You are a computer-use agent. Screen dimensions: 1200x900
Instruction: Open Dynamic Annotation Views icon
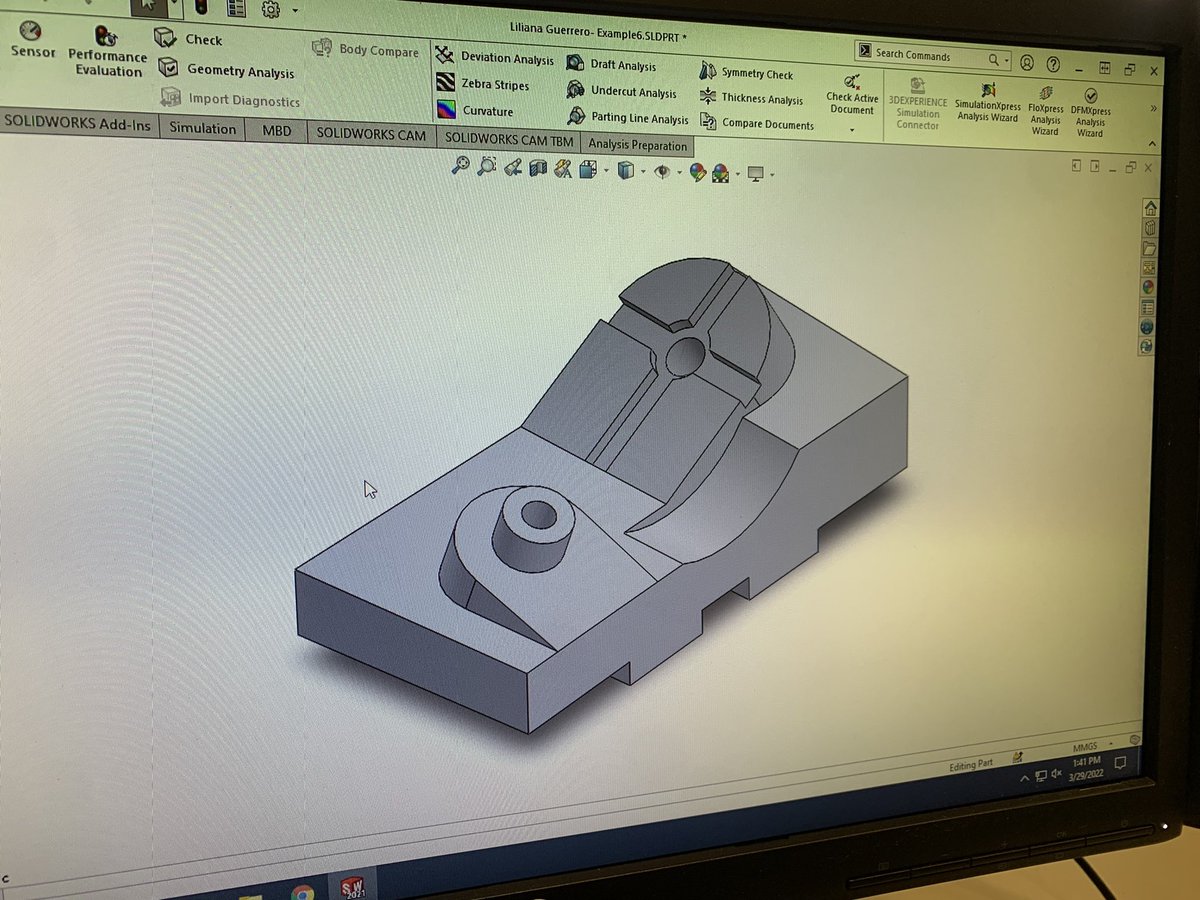[x=562, y=169]
